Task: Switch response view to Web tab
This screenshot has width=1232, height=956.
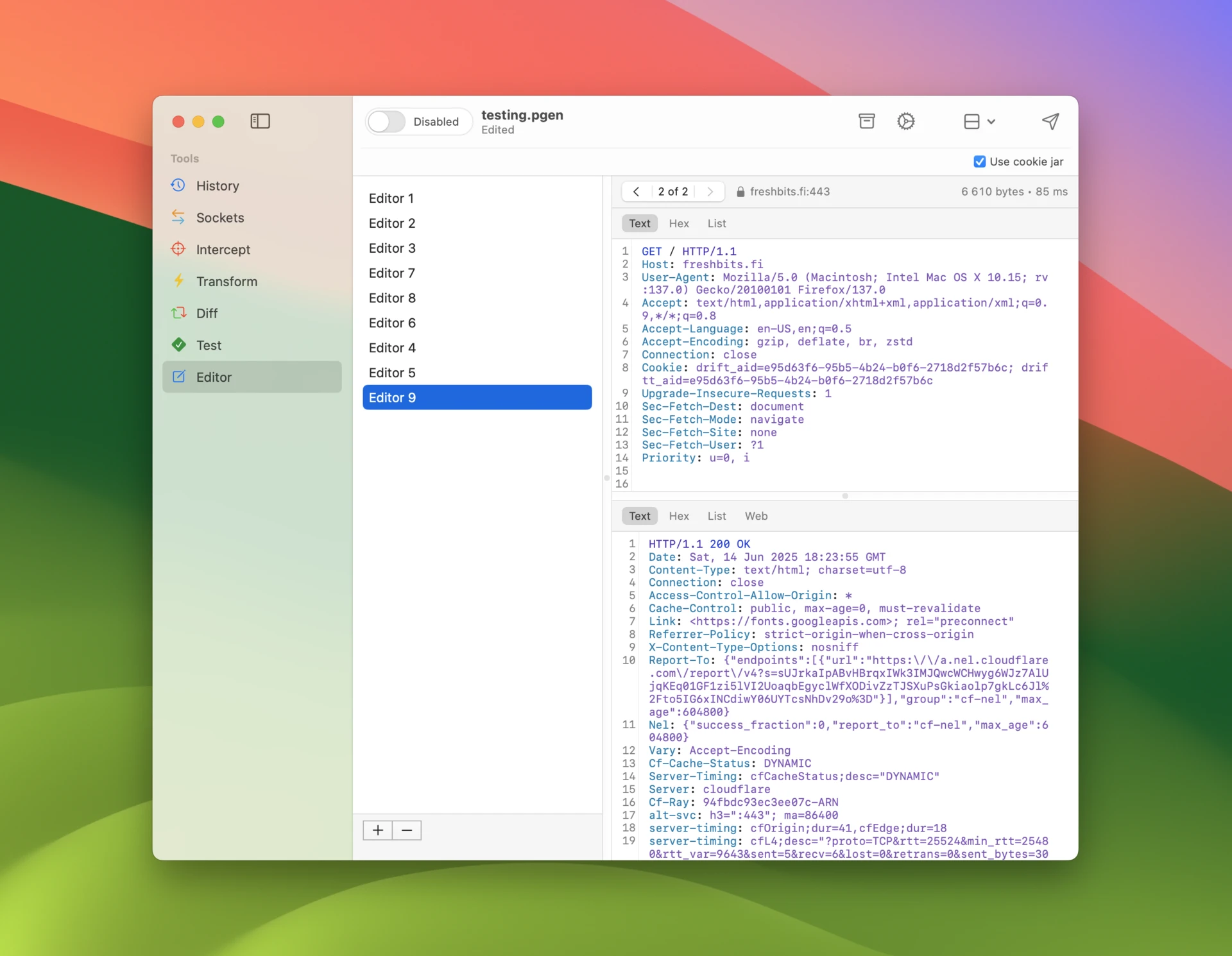Action: click(x=755, y=516)
